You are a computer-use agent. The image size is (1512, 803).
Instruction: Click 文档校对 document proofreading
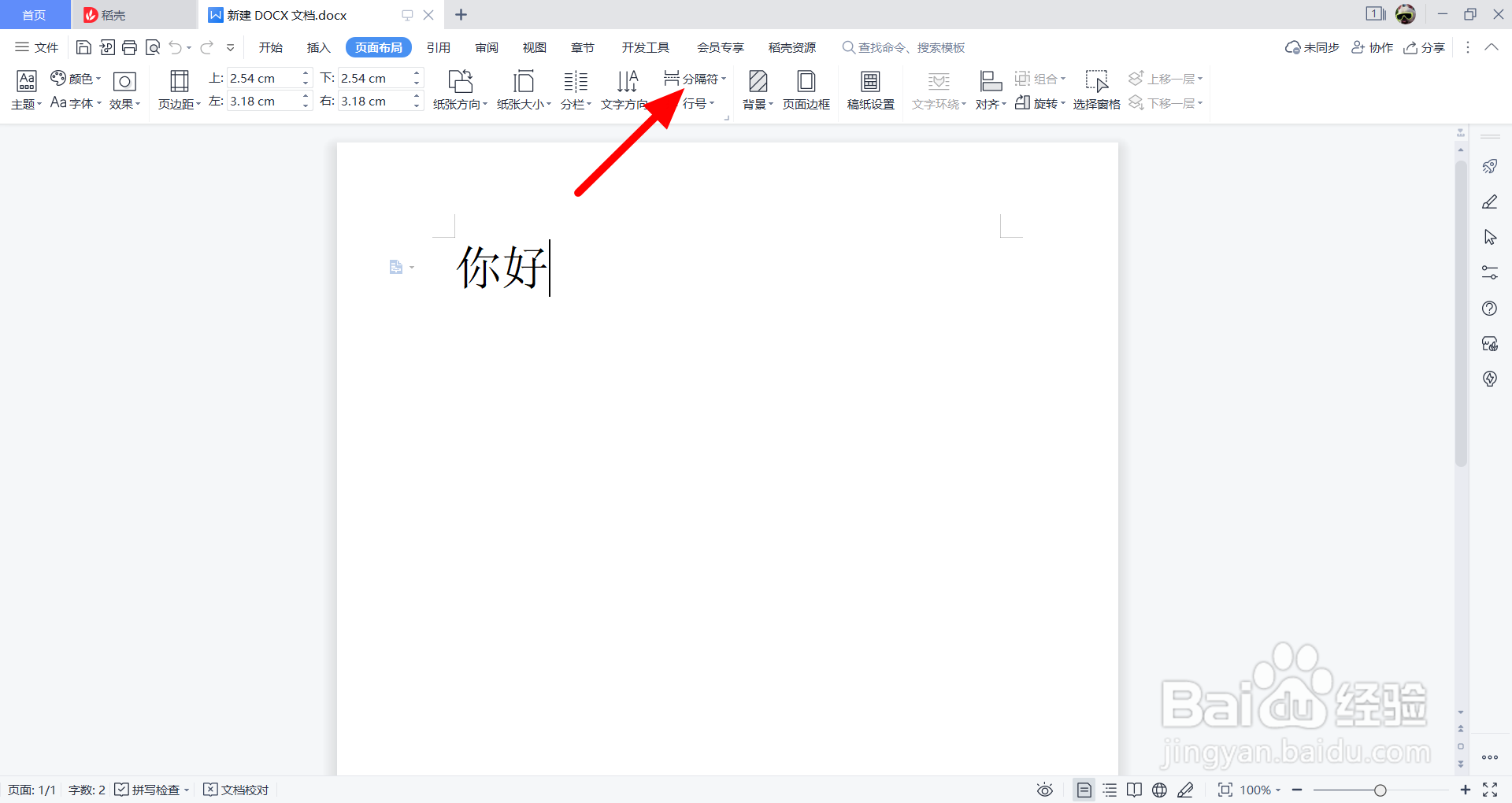[x=236, y=790]
